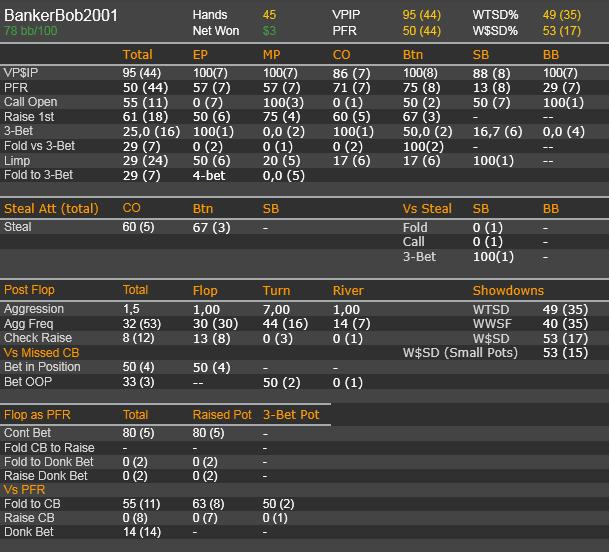Click the Donk Bet row label at the bottom

pos(29,532)
